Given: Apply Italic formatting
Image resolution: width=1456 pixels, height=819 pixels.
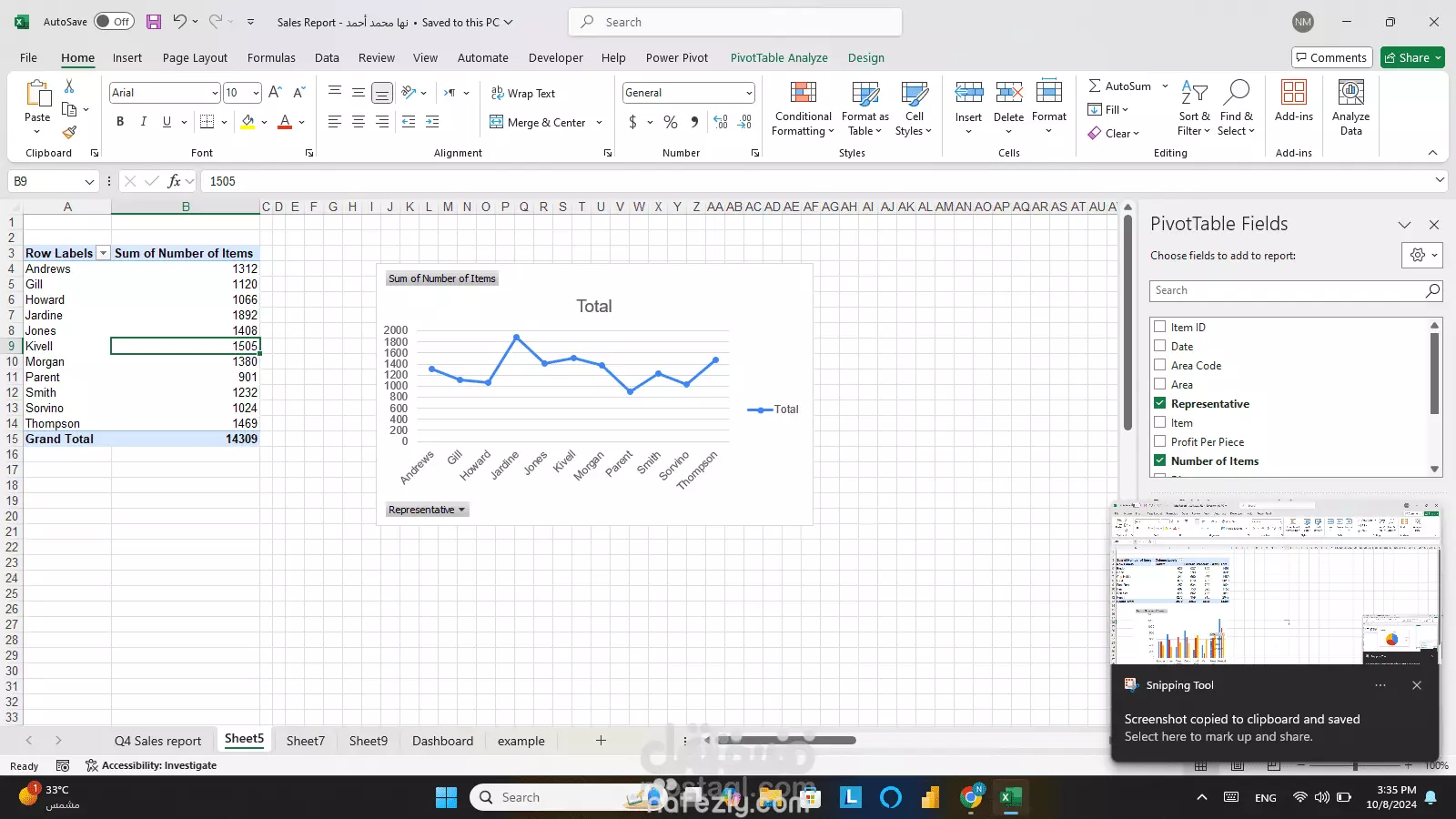Looking at the screenshot, I should coord(143,121).
